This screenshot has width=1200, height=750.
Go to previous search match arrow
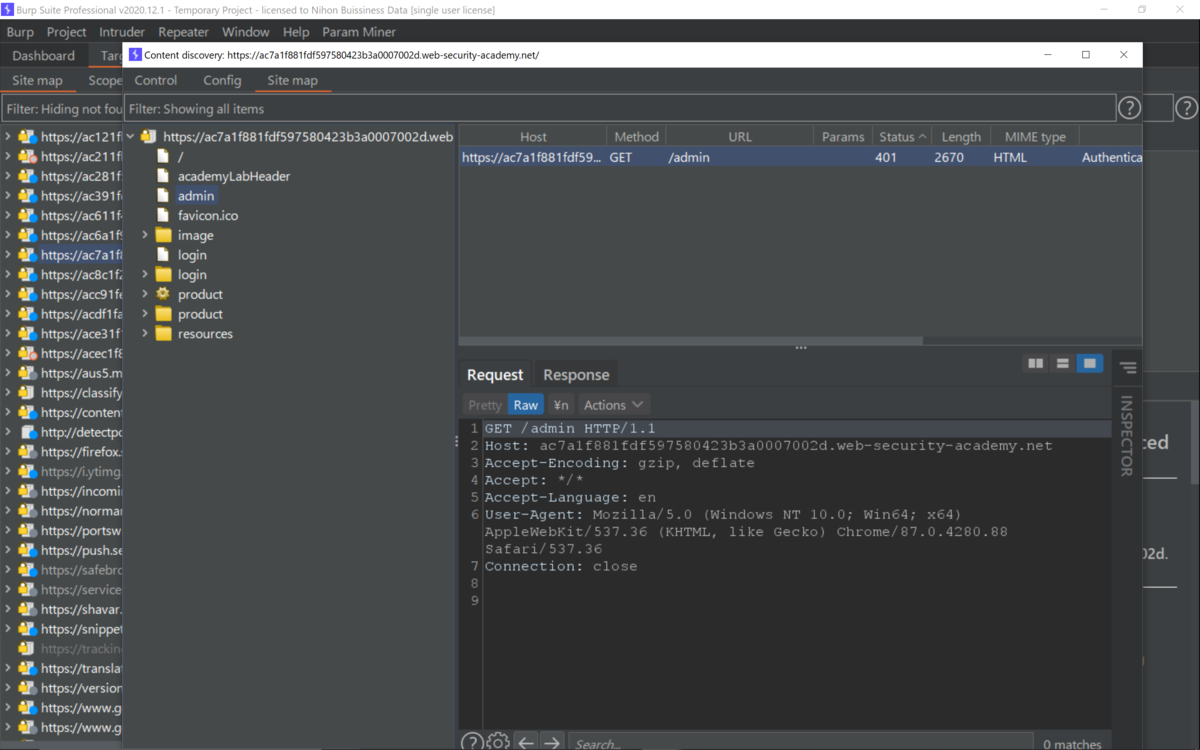pos(526,743)
